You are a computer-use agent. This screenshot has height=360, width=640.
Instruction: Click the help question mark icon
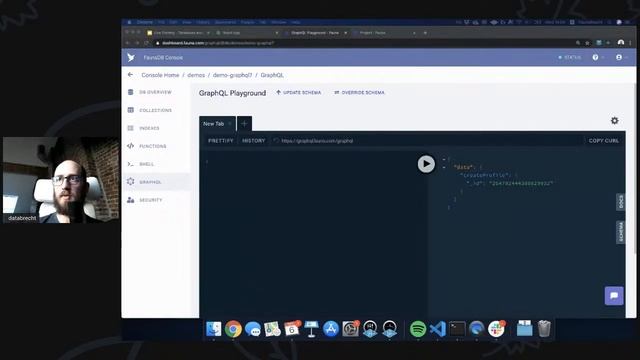pos(595,58)
